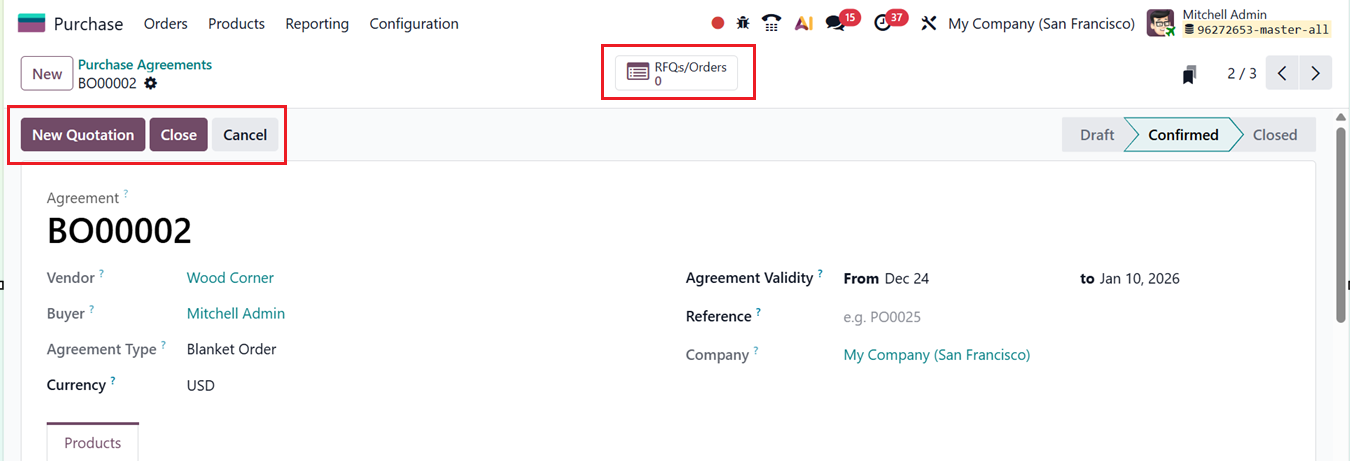Go to the previous record arrow
The image size is (1350, 461).
(1282, 73)
